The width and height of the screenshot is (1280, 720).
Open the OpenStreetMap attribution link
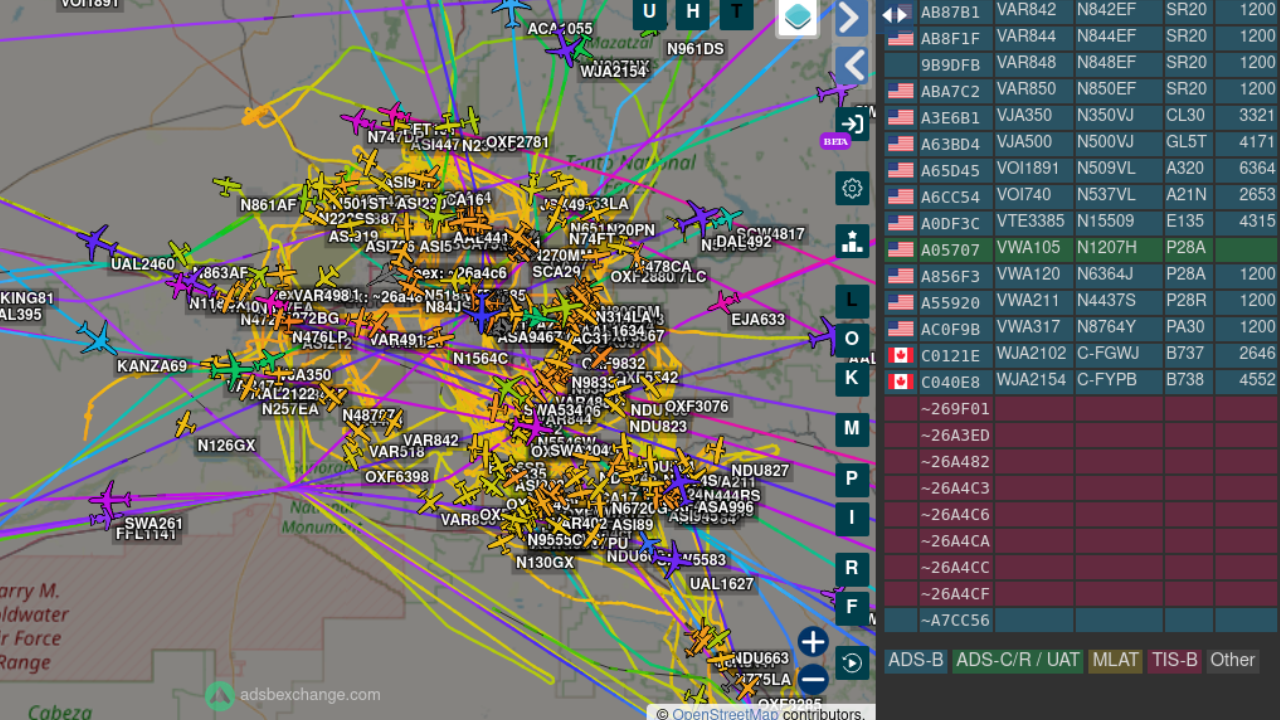[x=725, y=714]
